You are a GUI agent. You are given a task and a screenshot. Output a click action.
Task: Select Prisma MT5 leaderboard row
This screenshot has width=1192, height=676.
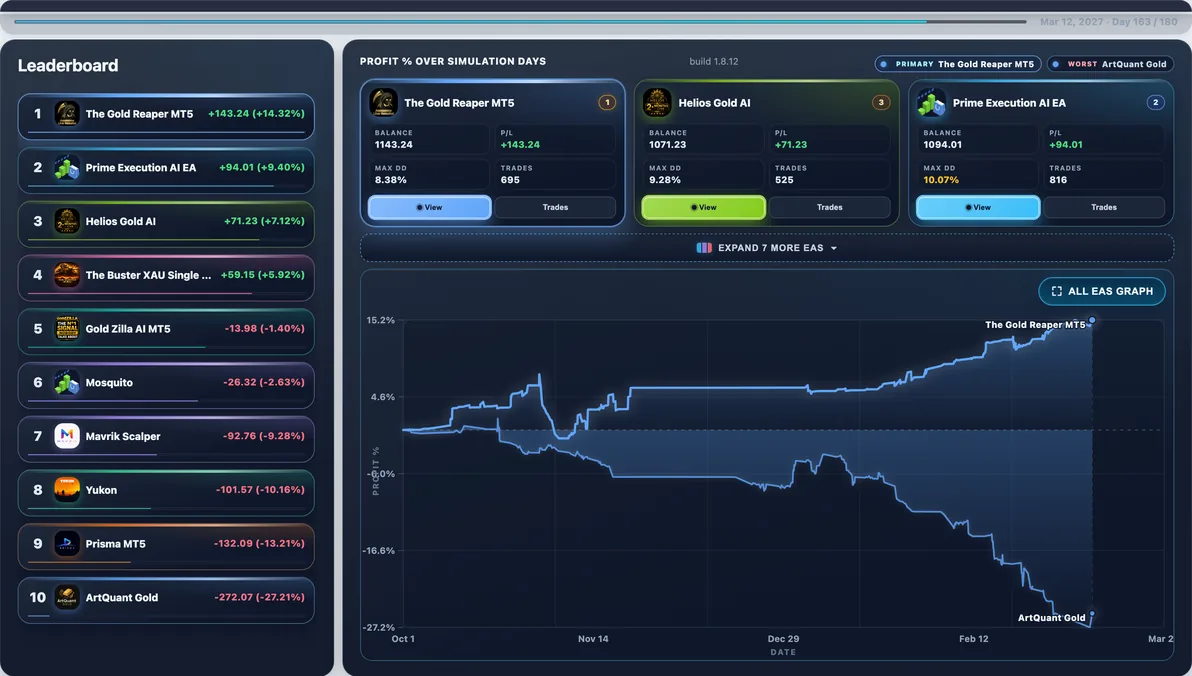166,547
